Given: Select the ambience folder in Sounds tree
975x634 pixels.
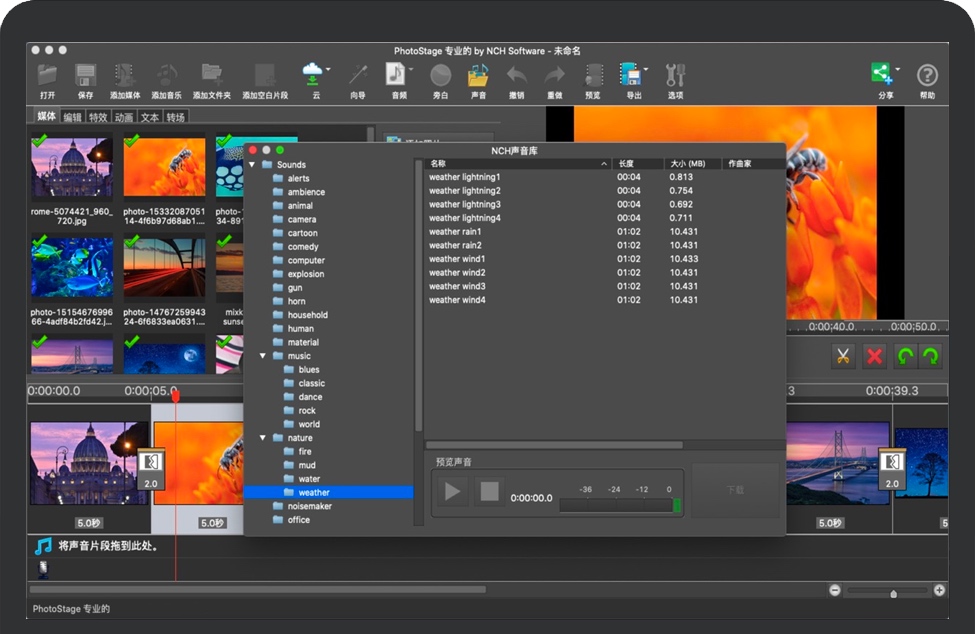Looking at the screenshot, I should click(306, 192).
